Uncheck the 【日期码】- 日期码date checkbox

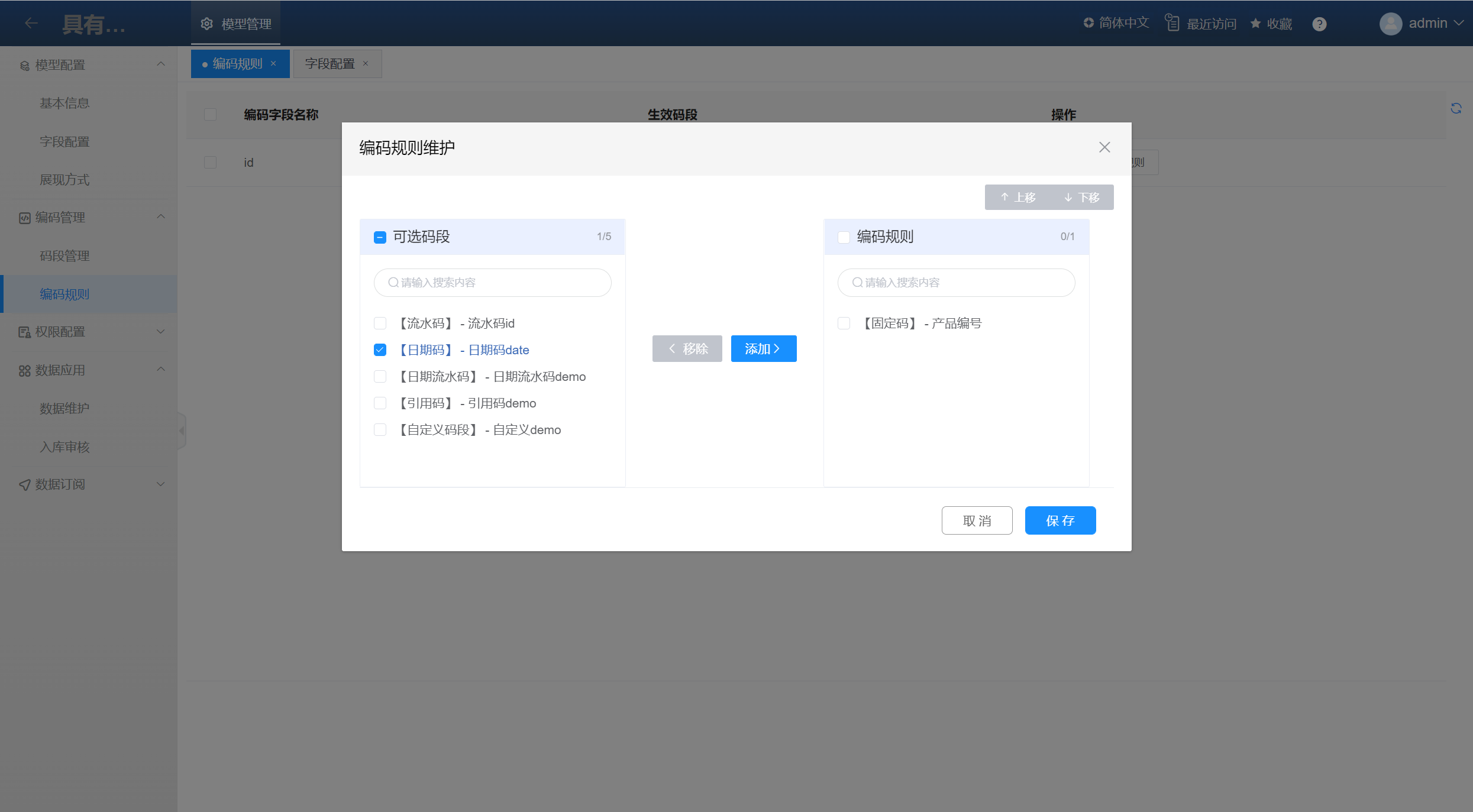click(380, 350)
